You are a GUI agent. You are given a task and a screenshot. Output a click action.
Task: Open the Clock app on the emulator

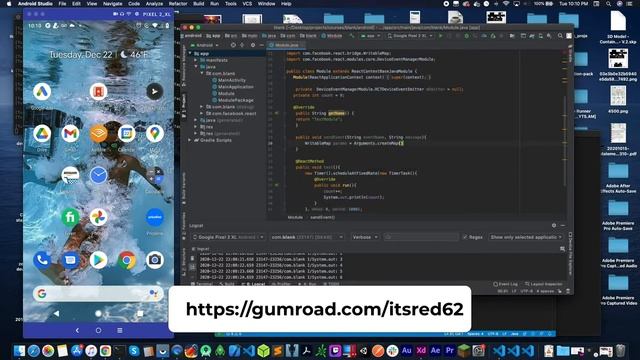(98, 176)
